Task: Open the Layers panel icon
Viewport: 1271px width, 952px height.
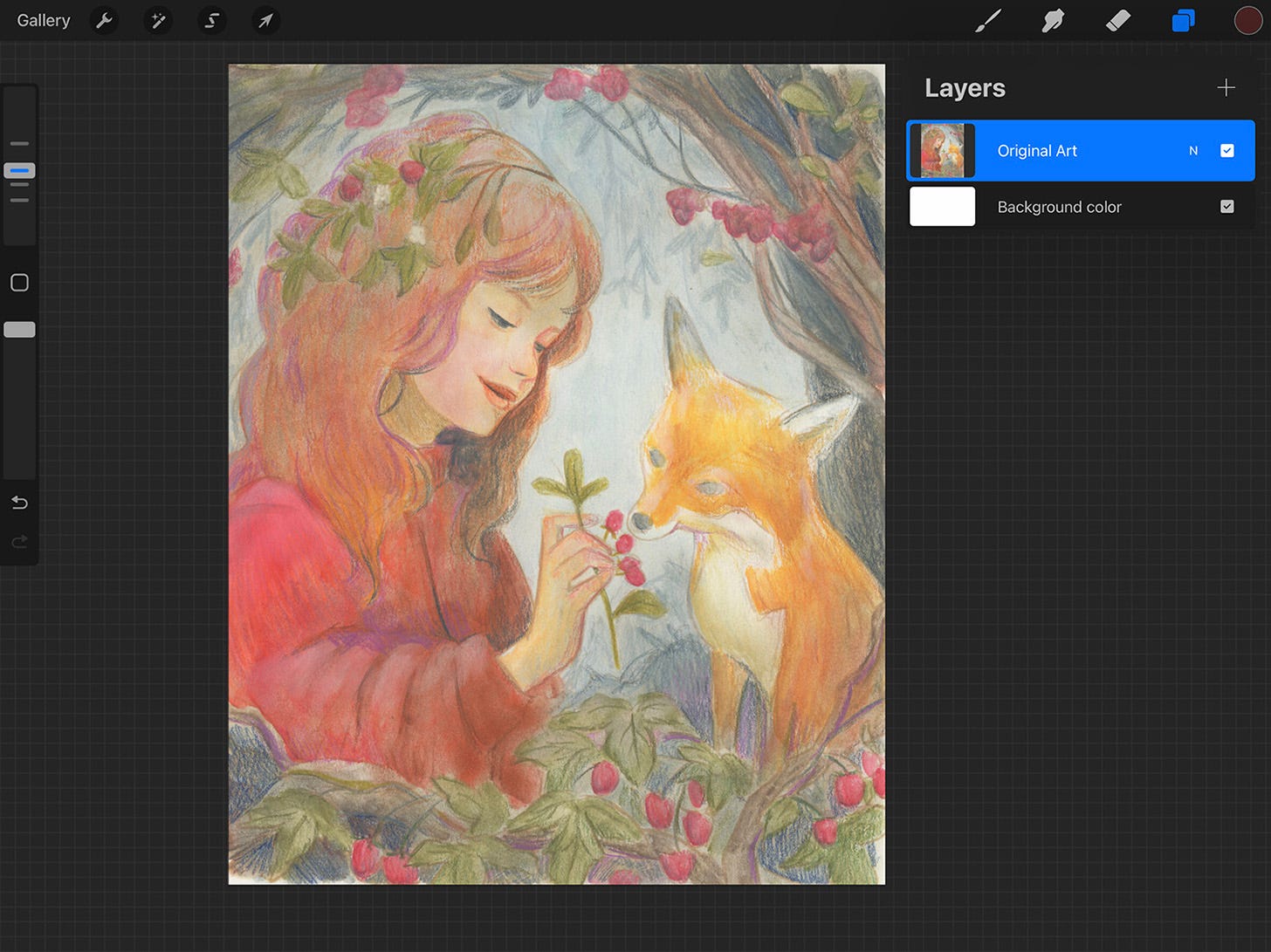Action: coord(1183,20)
